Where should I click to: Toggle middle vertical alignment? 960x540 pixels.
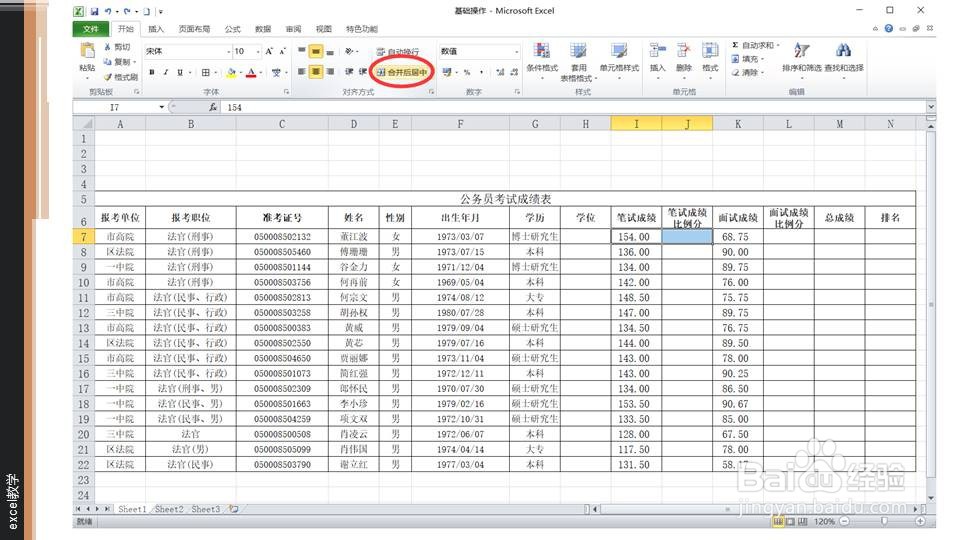(x=316, y=51)
